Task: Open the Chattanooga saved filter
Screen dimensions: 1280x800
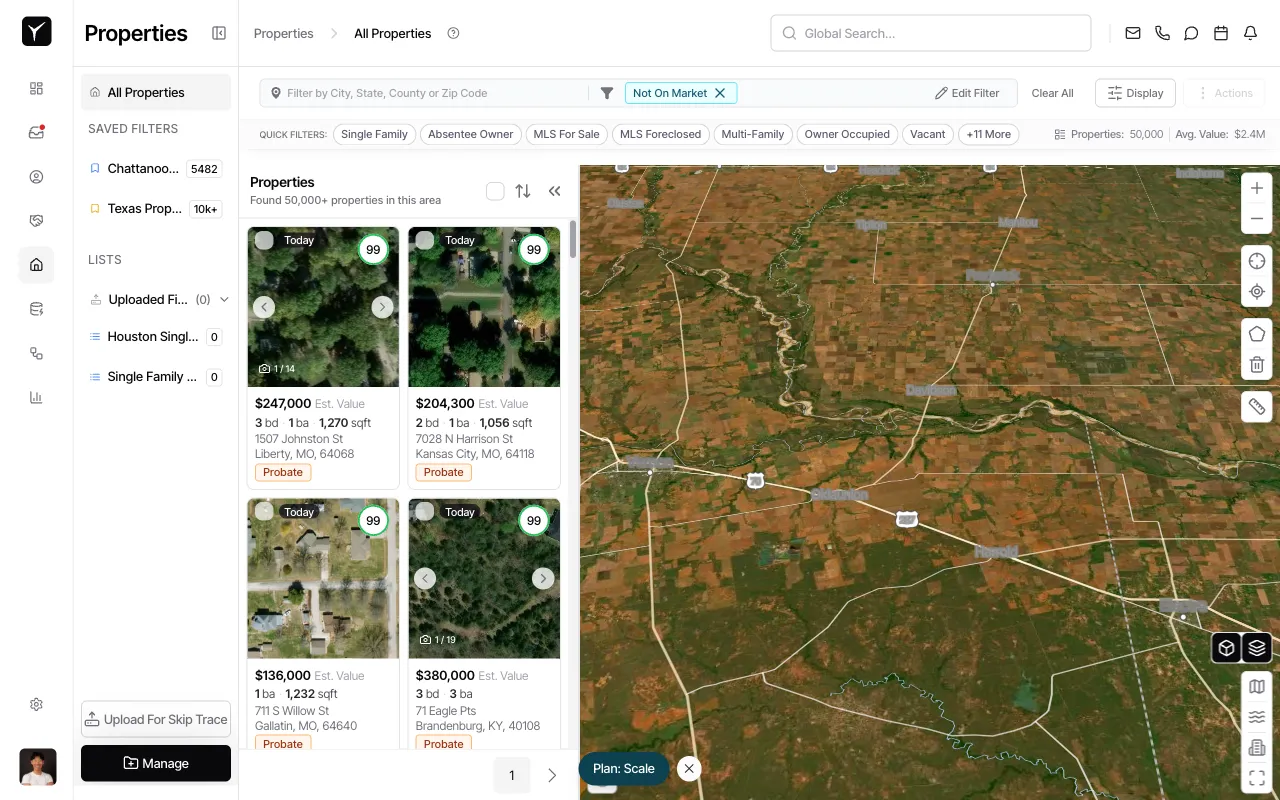Action: click(x=145, y=168)
